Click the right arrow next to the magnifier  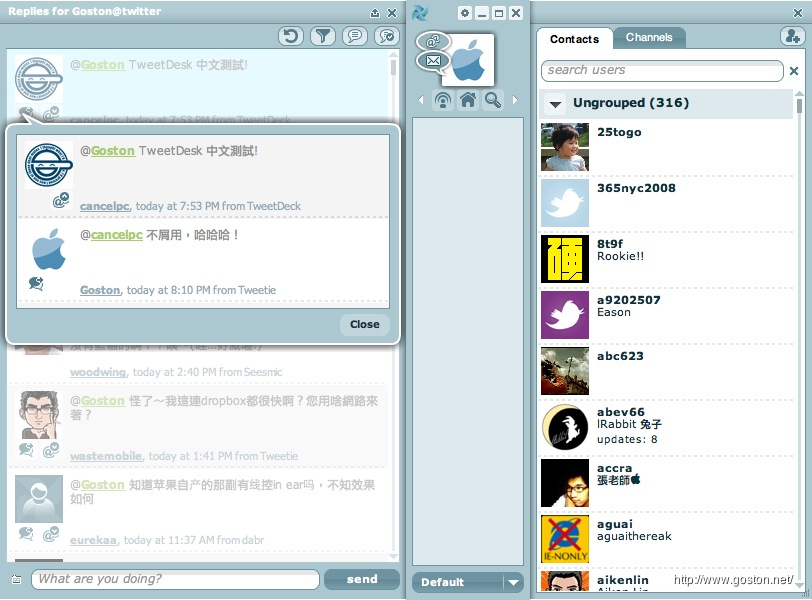[x=515, y=100]
